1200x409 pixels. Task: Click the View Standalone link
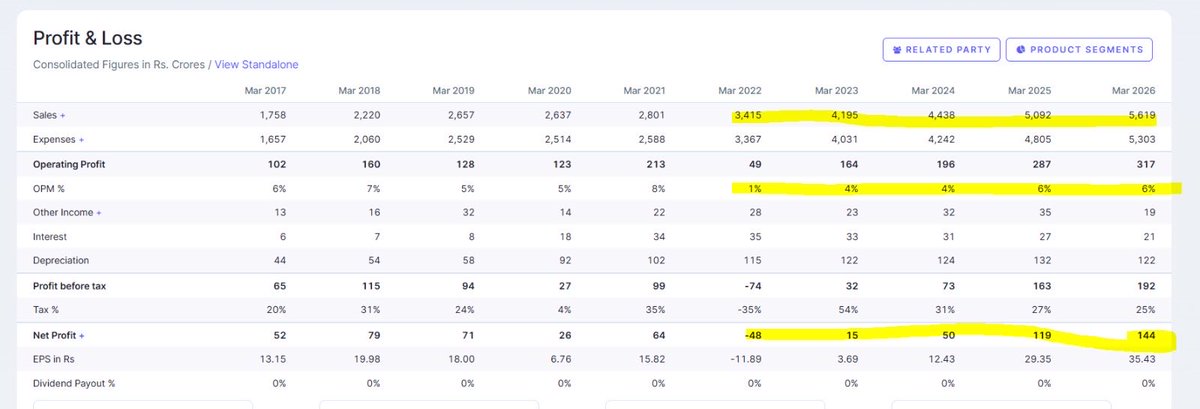click(256, 64)
